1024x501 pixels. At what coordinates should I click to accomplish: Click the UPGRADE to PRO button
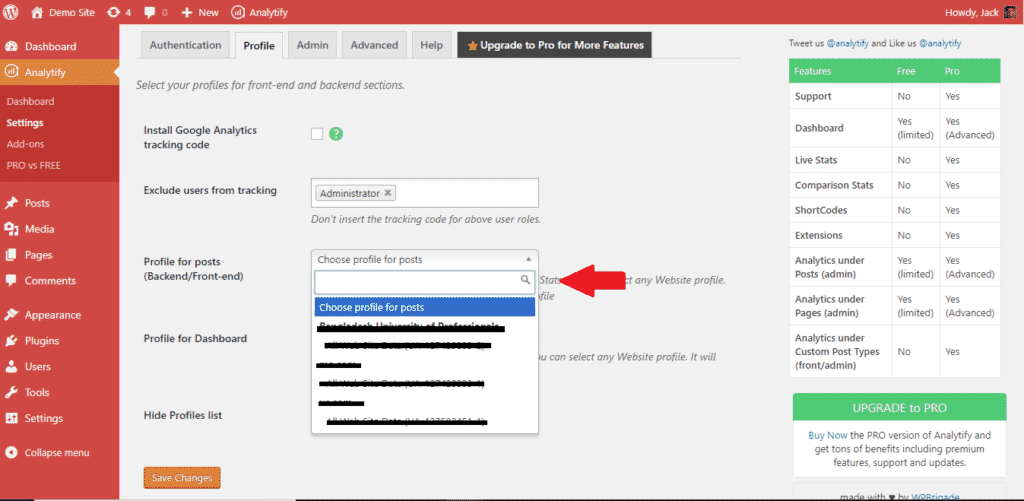899,408
